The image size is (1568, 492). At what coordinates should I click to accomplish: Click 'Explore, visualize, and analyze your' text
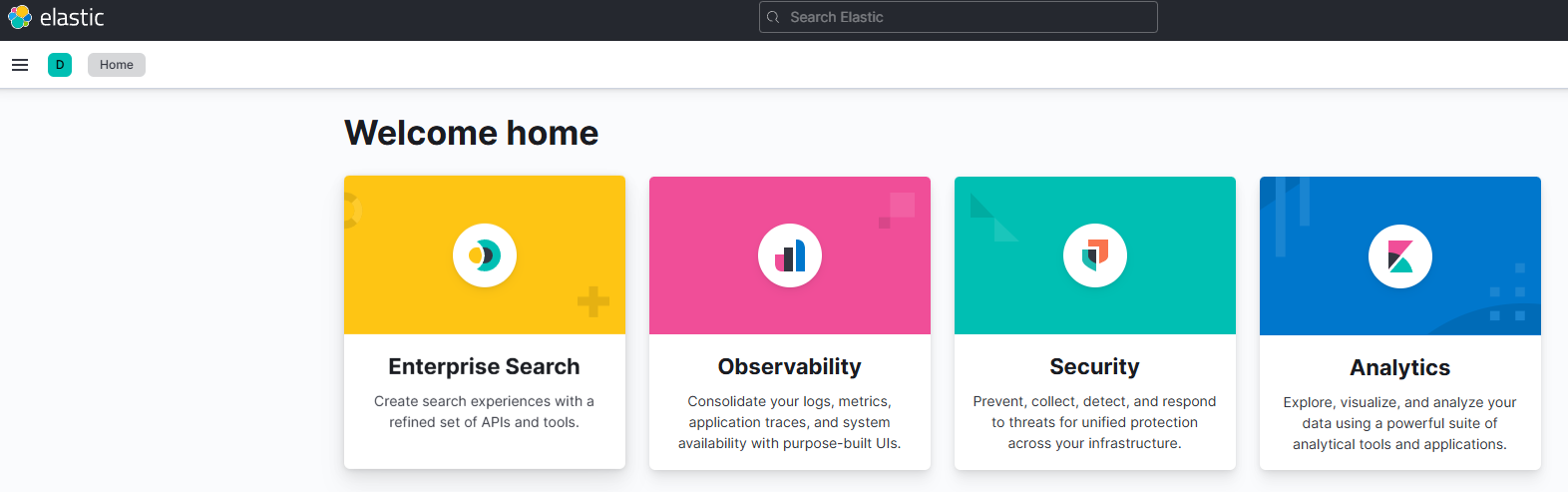click(1400, 402)
